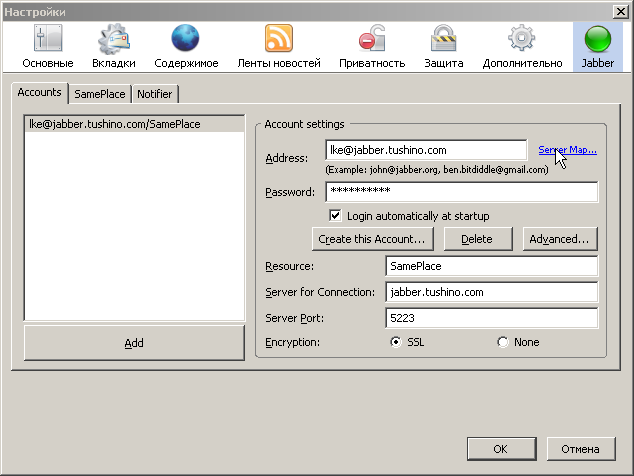Confirm settings with OK button
Viewport: 634px width, 476px height.
tap(501, 449)
